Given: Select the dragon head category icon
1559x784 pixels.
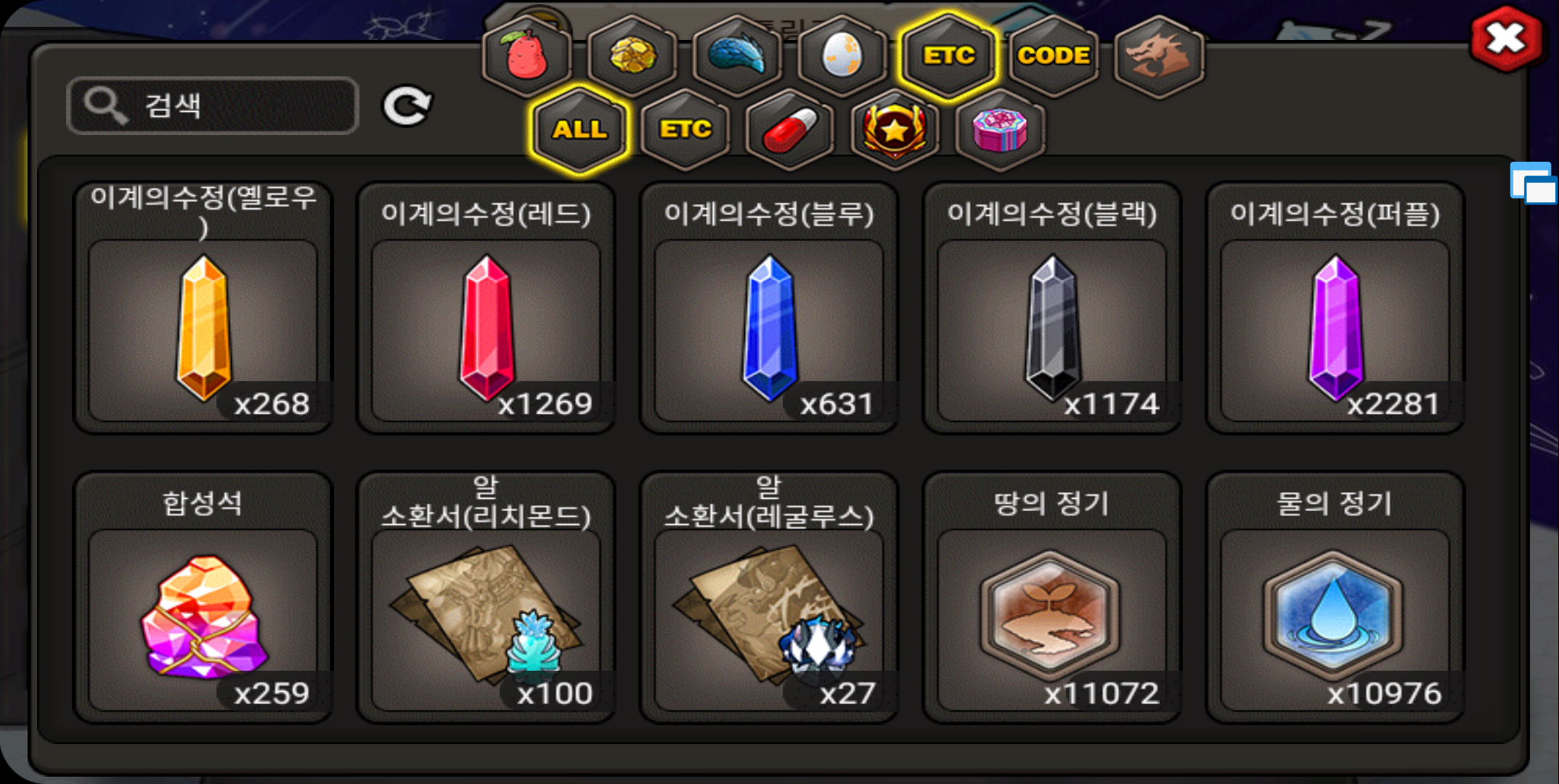Looking at the screenshot, I should click(x=1159, y=55).
